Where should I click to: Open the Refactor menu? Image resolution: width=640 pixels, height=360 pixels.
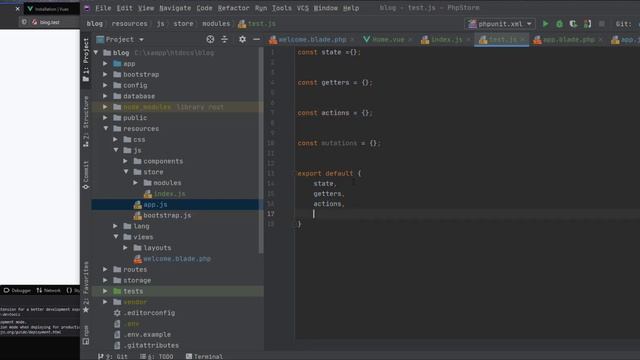pyautogui.click(x=233, y=8)
